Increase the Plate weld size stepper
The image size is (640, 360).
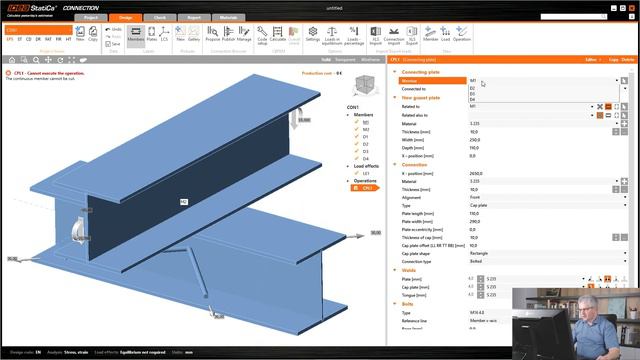(x=480, y=277)
